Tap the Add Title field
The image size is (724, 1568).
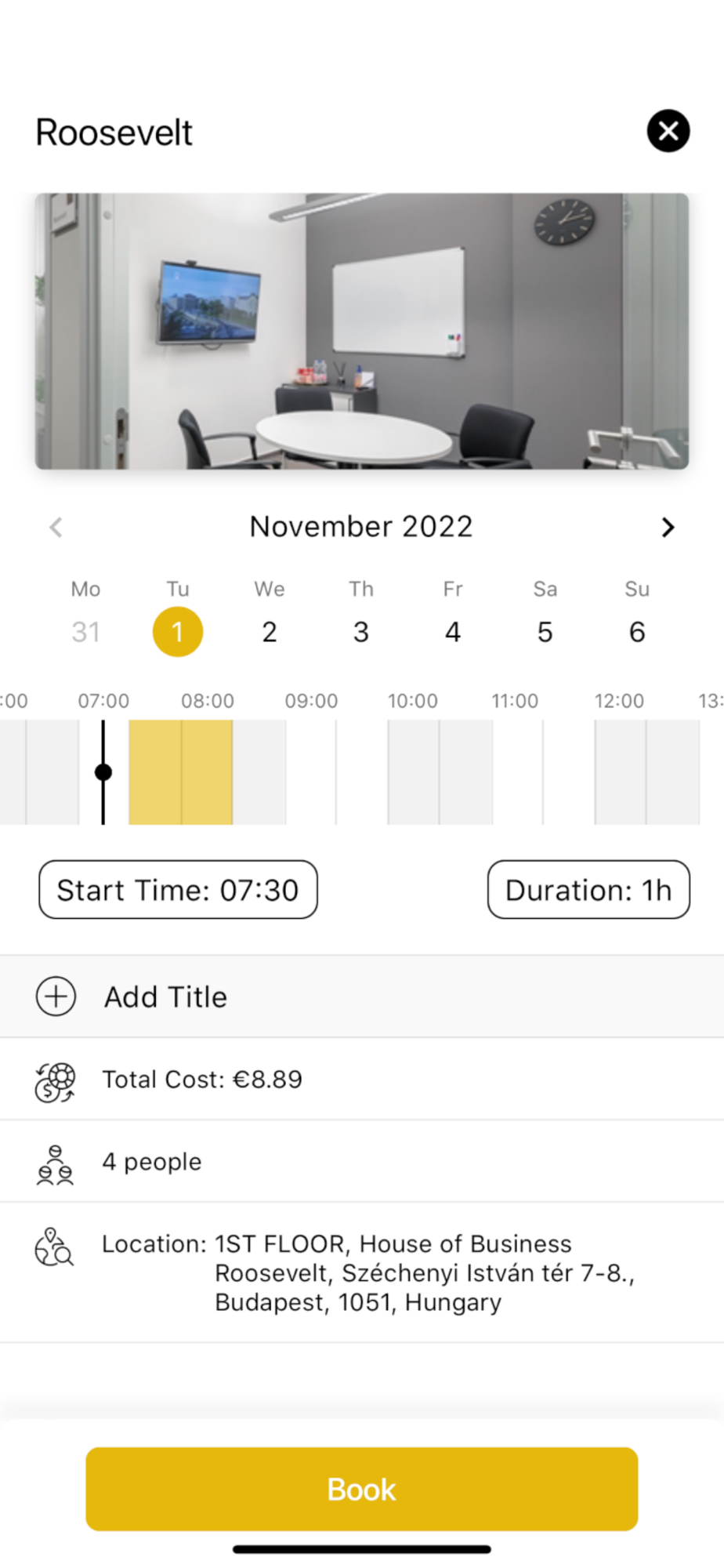pos(166,996)
